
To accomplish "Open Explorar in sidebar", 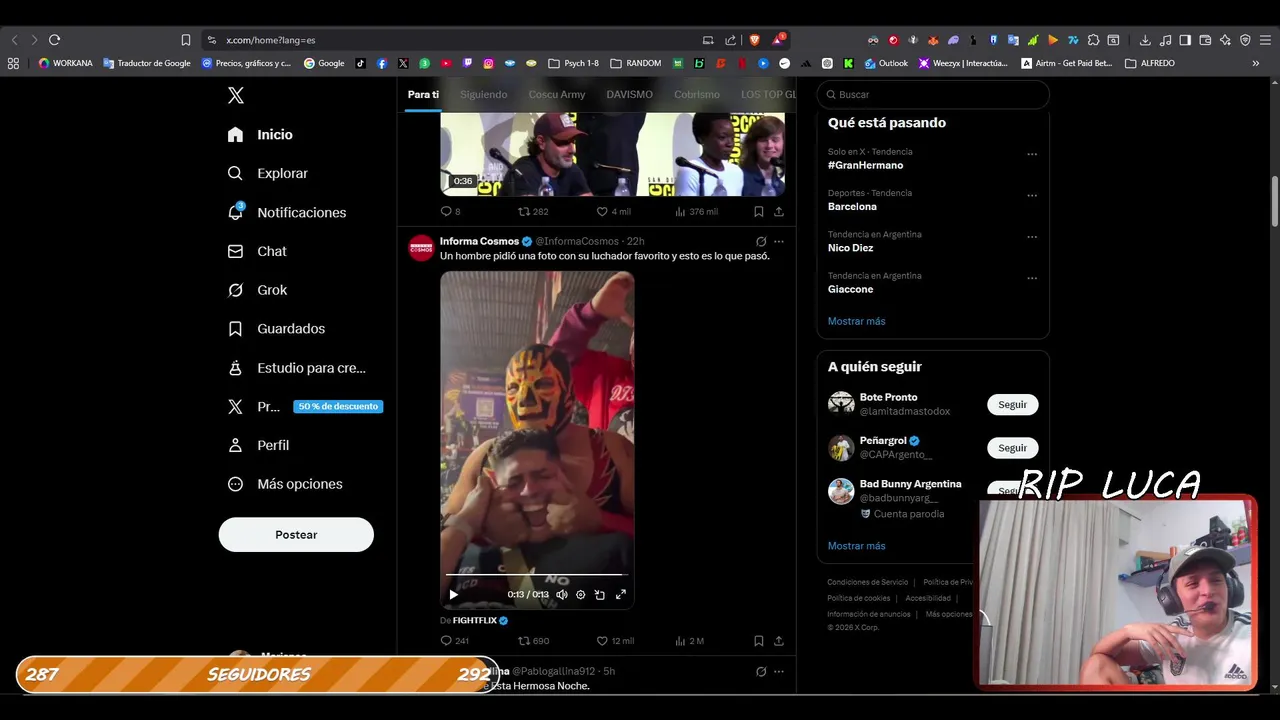I will [x=267, y=173].
